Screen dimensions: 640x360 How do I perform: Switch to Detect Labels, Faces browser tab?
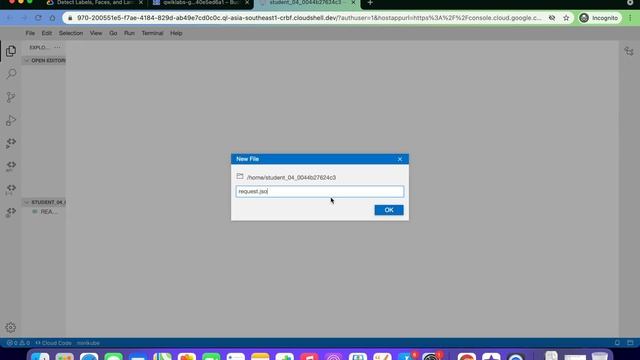point(96,3)
